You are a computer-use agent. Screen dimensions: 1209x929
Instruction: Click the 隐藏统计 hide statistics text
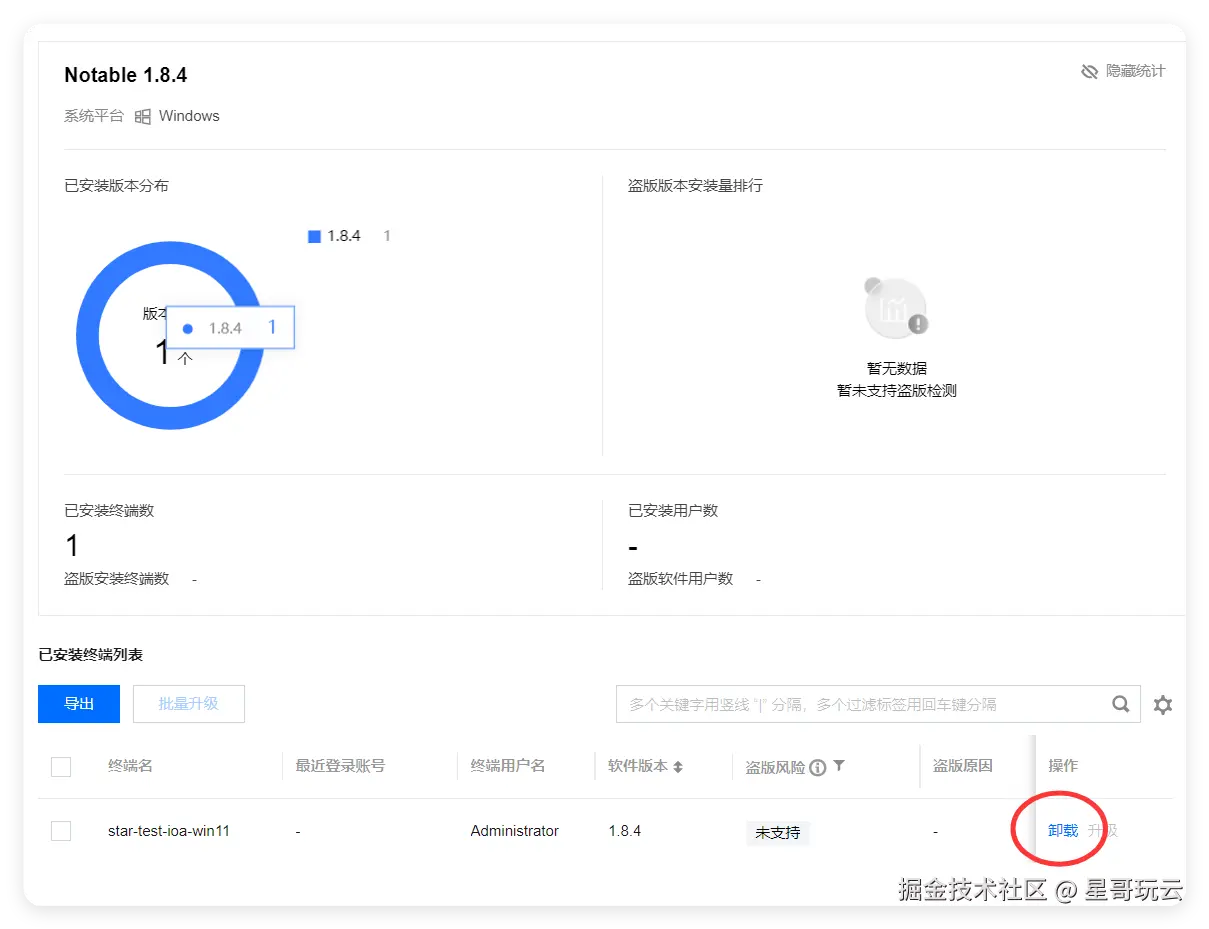1135,72
